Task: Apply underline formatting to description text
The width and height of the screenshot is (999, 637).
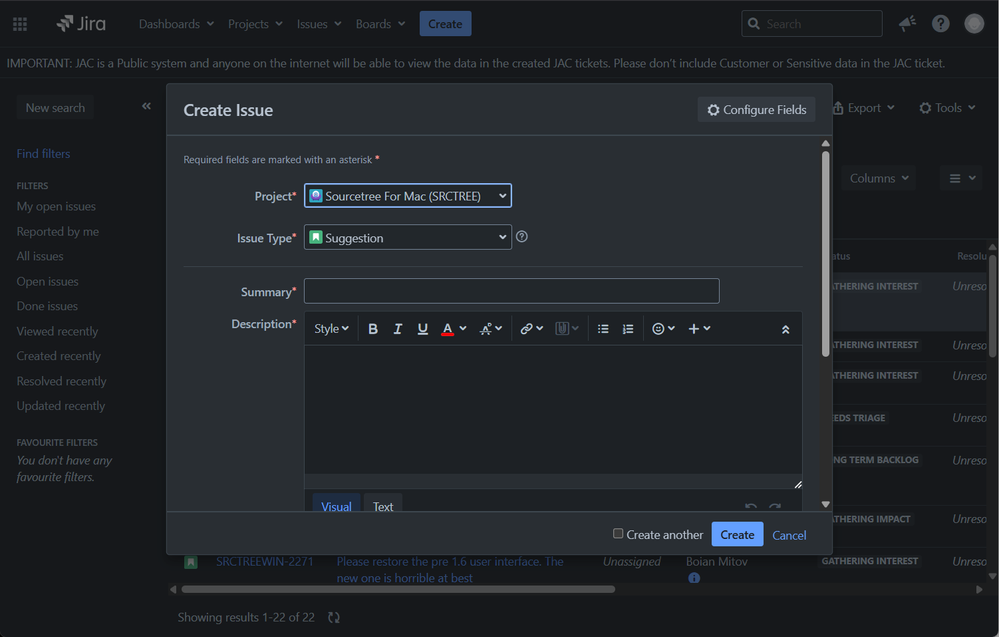Action: pos(422,329)
